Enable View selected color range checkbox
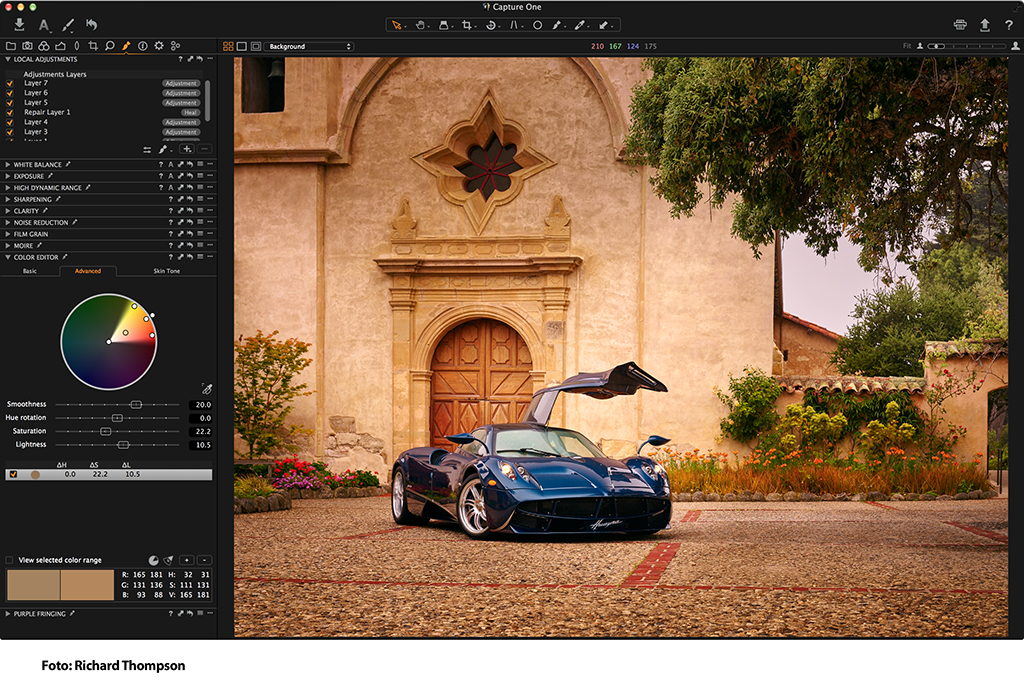This screenshot has height=692, width=1024. click(x=10, y=560)
